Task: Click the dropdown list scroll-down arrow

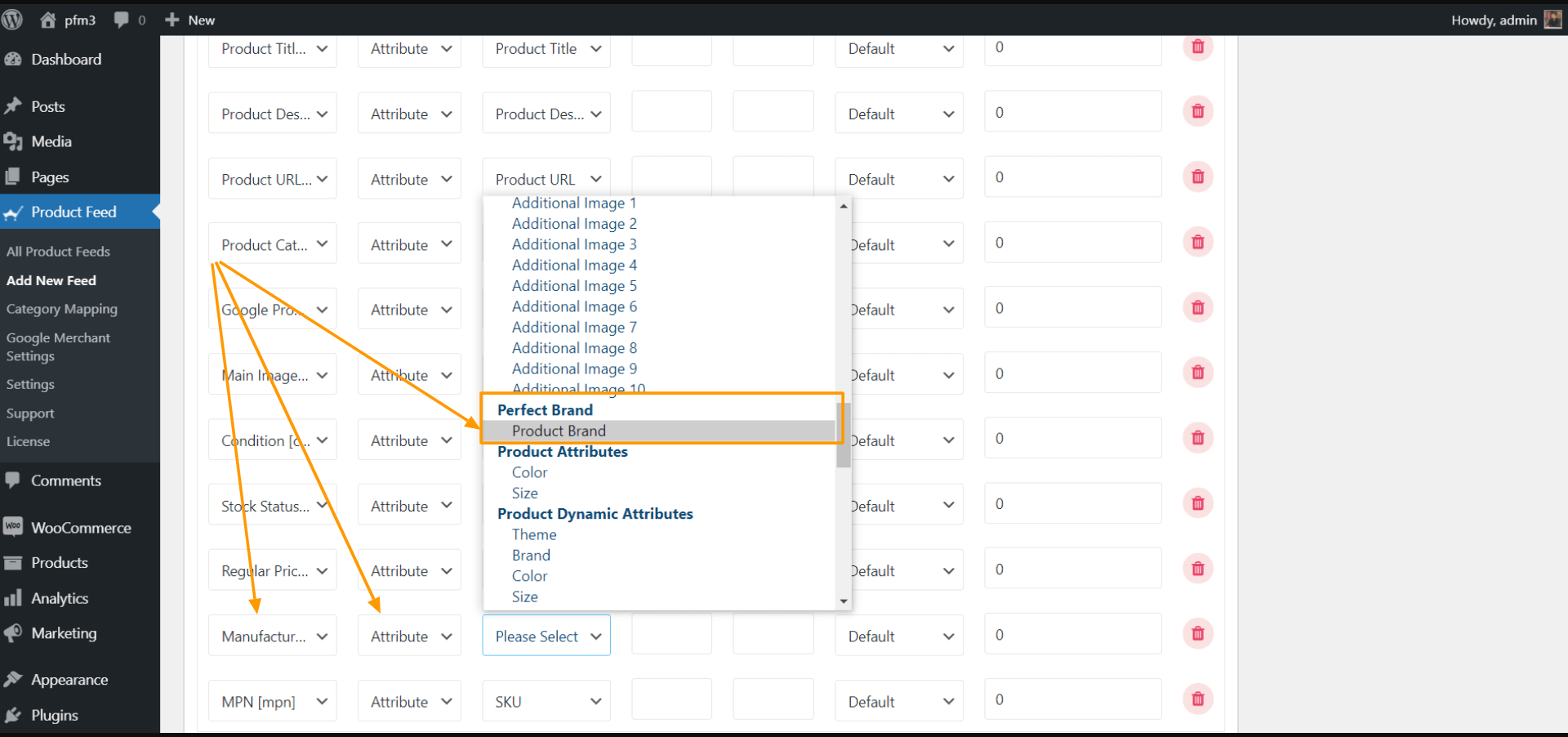Action: (844, 601)
